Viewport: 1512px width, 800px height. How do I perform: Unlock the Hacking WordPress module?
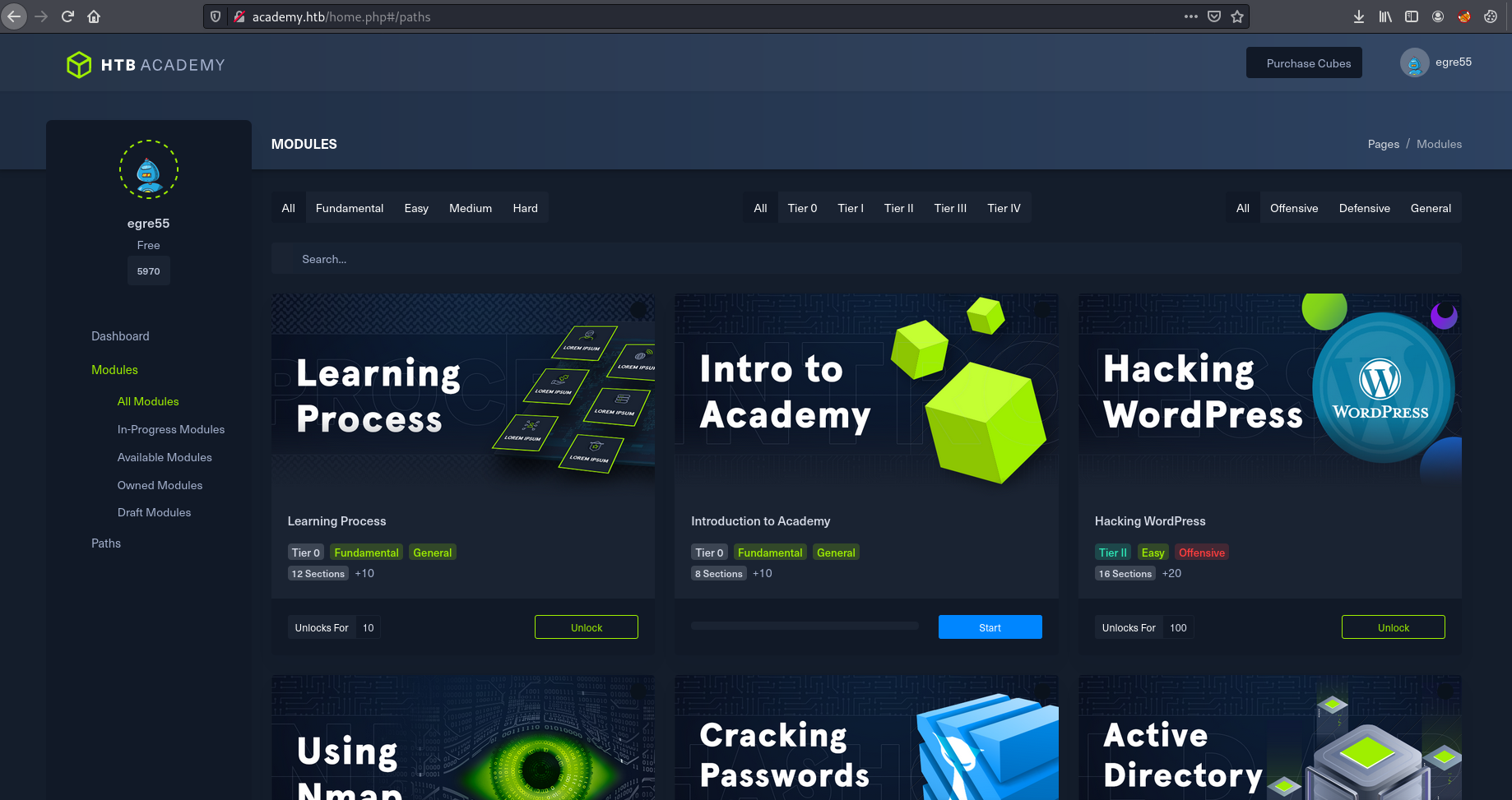[1393, 627]
